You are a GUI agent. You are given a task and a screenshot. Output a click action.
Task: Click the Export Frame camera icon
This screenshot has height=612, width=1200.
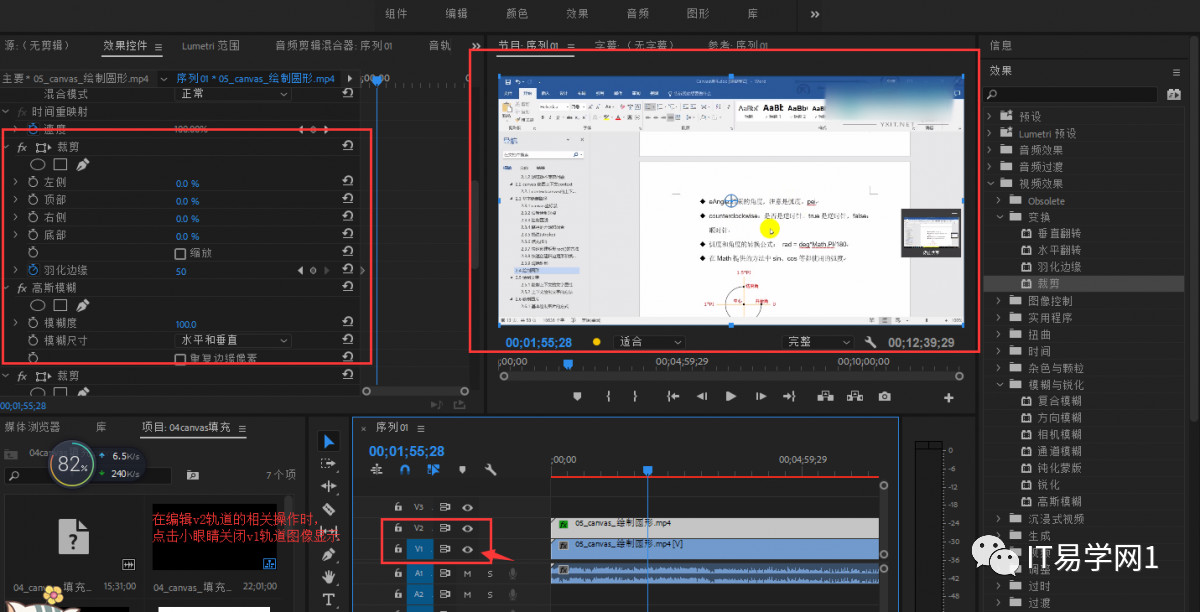(885, 396)
